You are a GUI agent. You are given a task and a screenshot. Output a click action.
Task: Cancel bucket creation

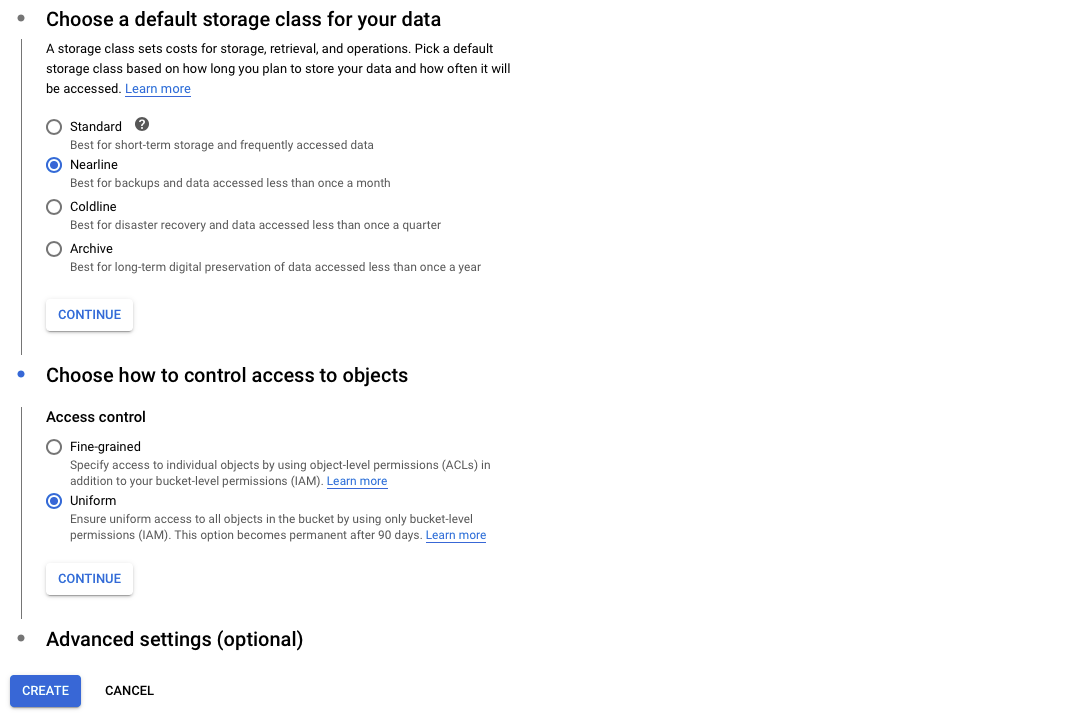coord(129,691)
